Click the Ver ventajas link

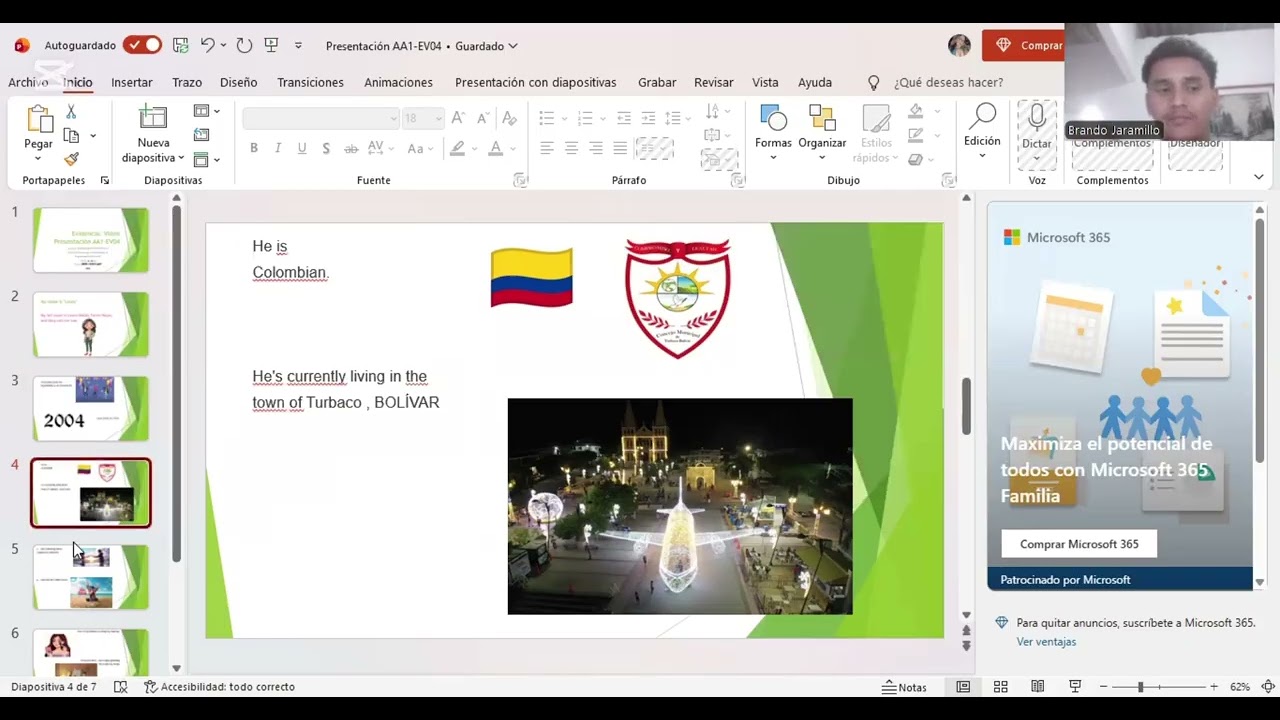pyautogui.click(x=1046, y=642)
